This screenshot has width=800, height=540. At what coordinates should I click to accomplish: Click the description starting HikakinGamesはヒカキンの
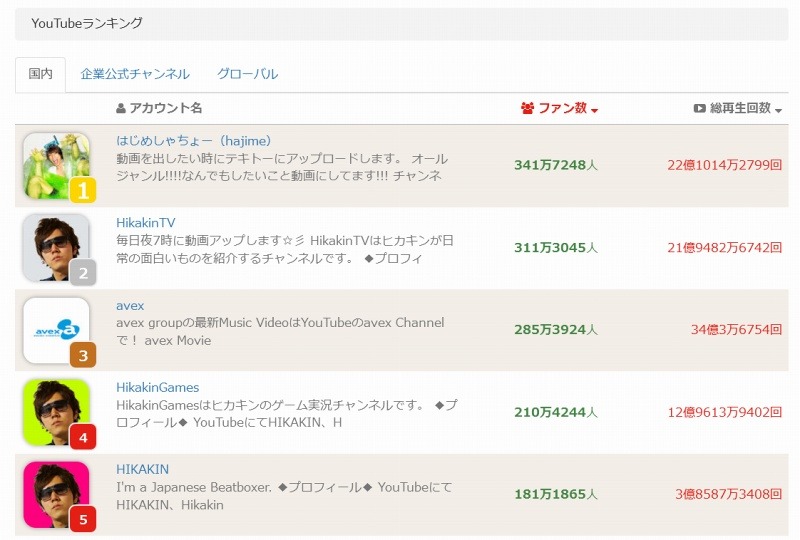pyautogui.click(x=287, y=414)
